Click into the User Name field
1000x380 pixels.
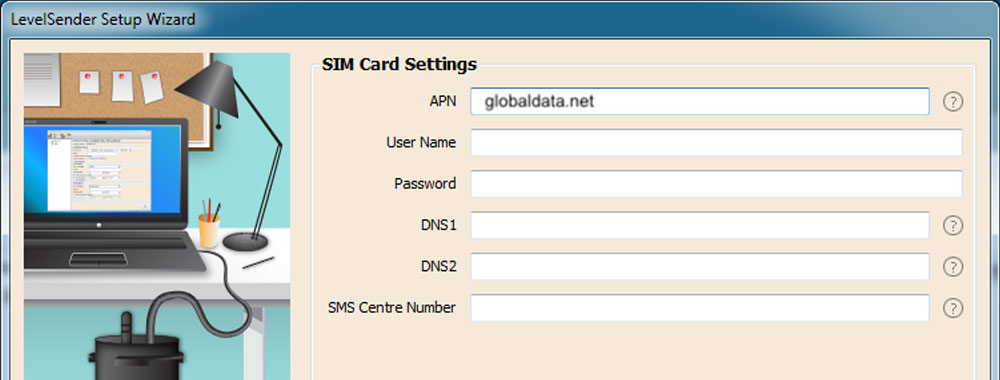click(x=716, y=143)
